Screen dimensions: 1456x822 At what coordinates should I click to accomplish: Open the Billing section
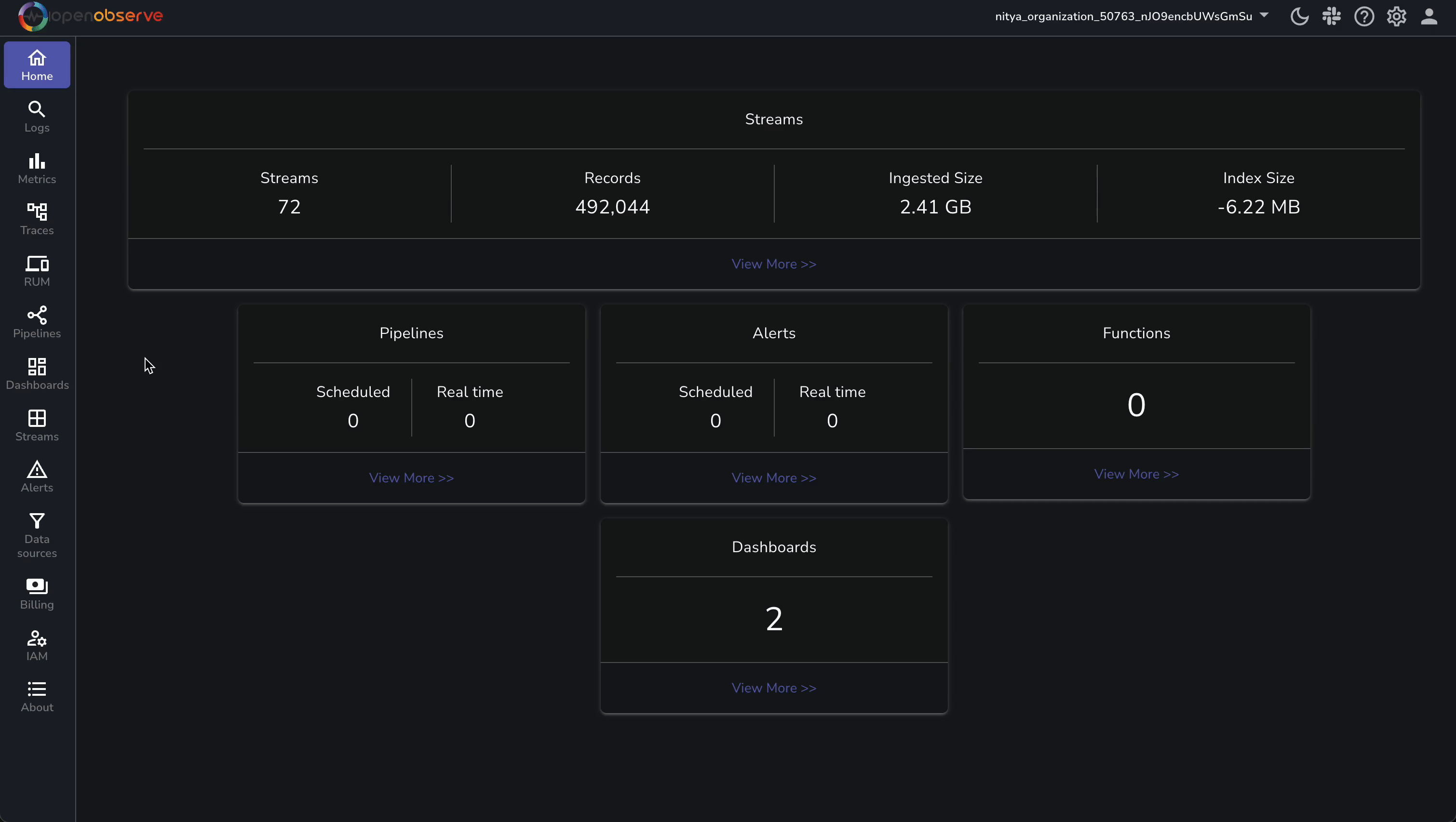pyautogui.click(x=36, y=594)
